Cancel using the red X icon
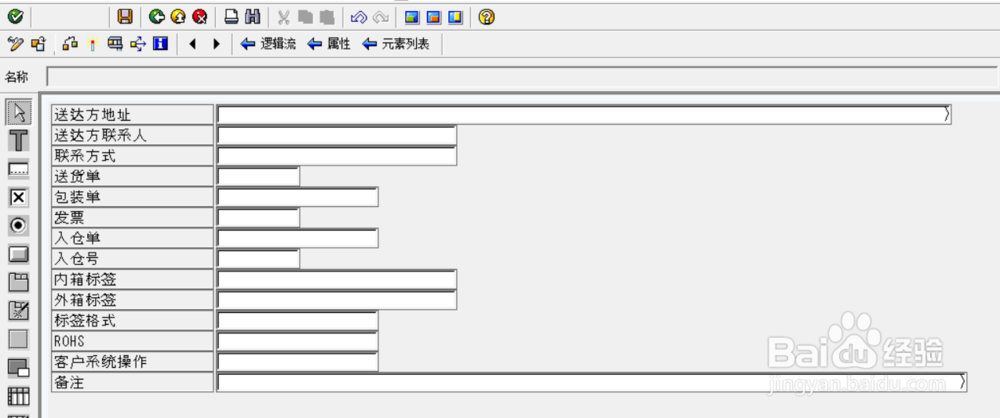1000x418 pixels. coord(200,17)
